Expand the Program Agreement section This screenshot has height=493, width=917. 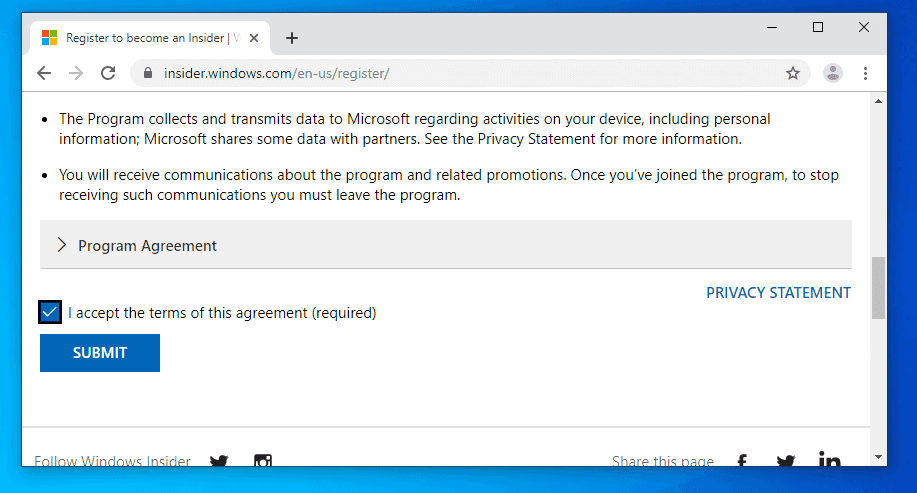446,245
